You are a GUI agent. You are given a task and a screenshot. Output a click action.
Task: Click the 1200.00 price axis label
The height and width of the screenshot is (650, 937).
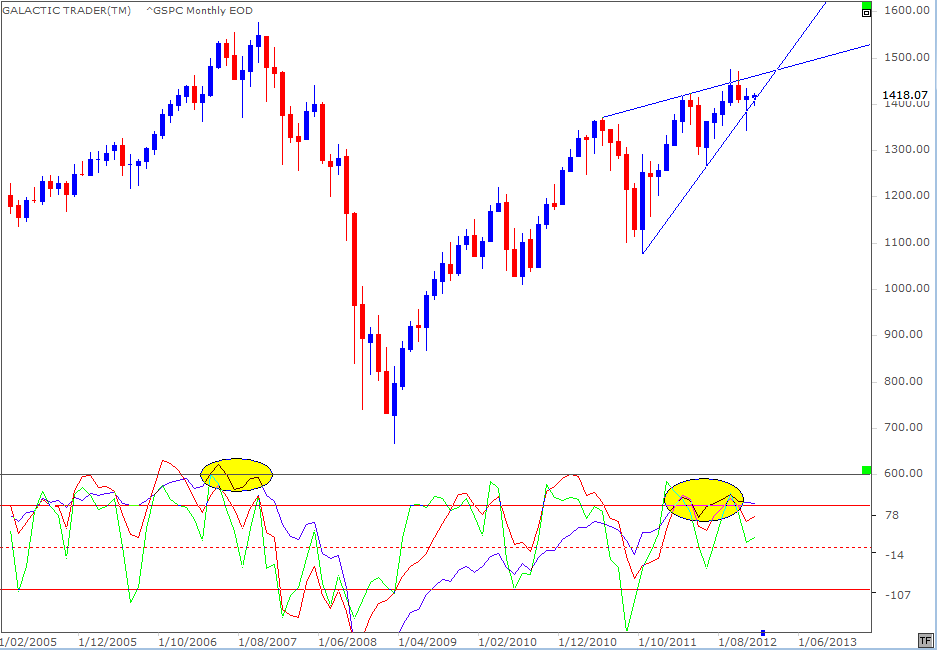[907, 196]
